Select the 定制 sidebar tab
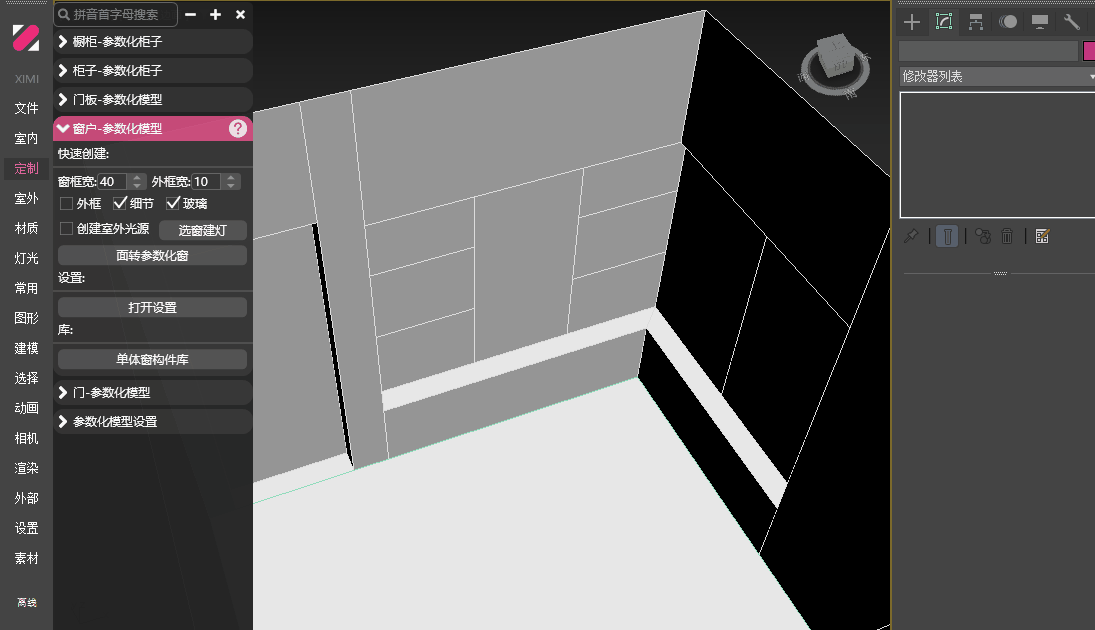This screenshot has height=630, width=1095. click(x=27, y=168)
